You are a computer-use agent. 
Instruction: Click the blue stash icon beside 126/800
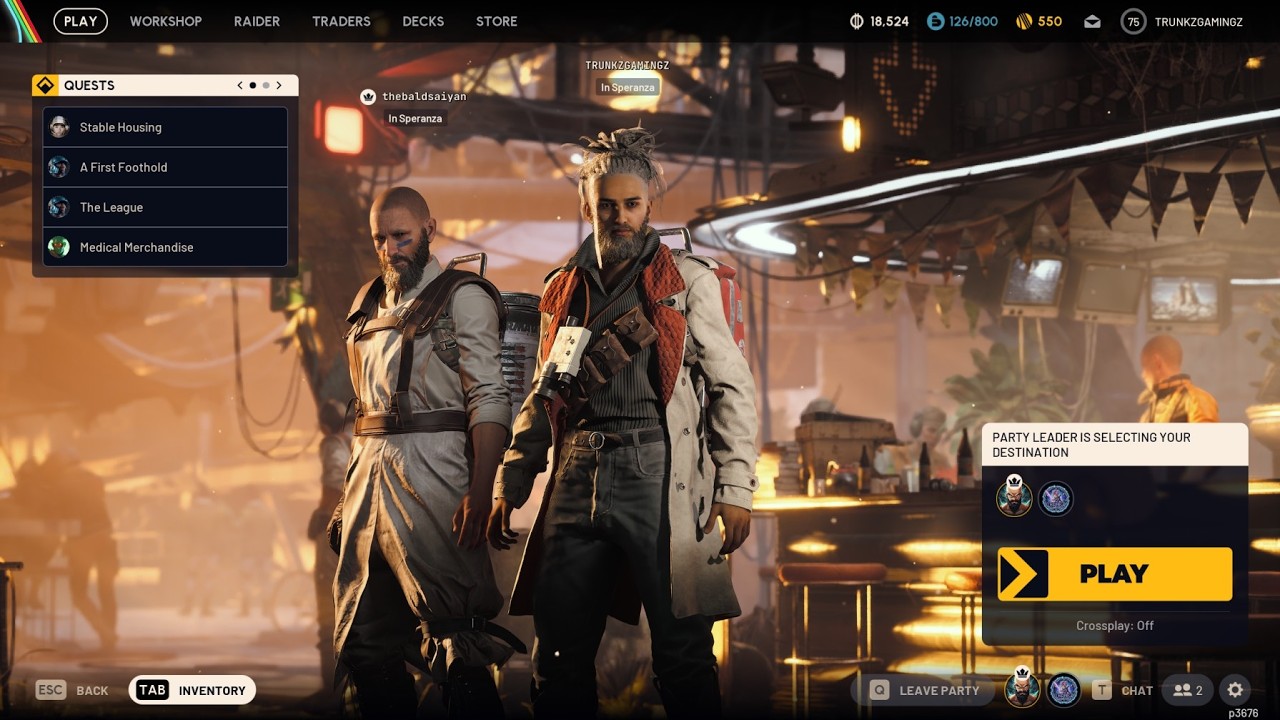point(935,21)
